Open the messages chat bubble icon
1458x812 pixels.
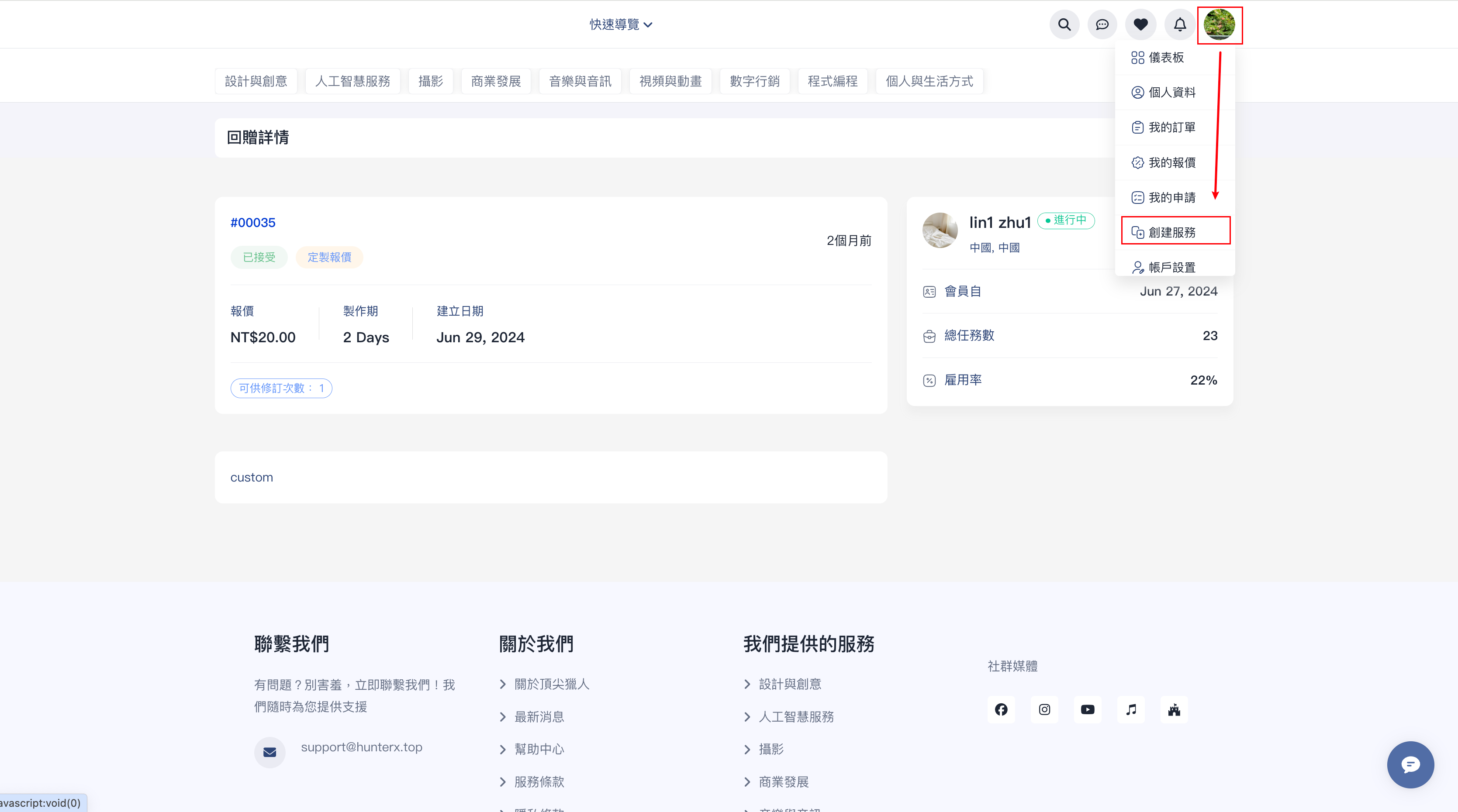pos(1102,24)
